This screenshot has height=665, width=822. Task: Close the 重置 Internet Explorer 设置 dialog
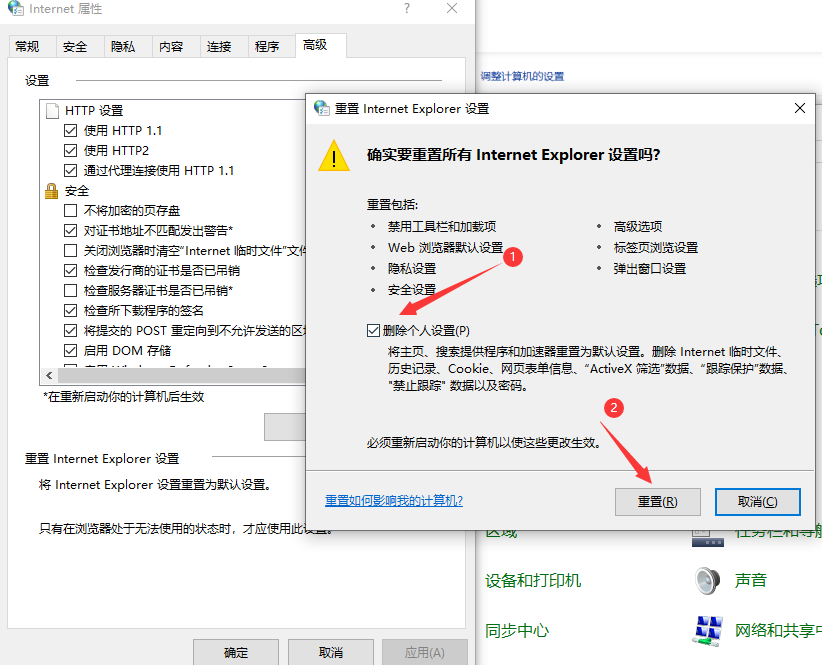tap(799, 108)
